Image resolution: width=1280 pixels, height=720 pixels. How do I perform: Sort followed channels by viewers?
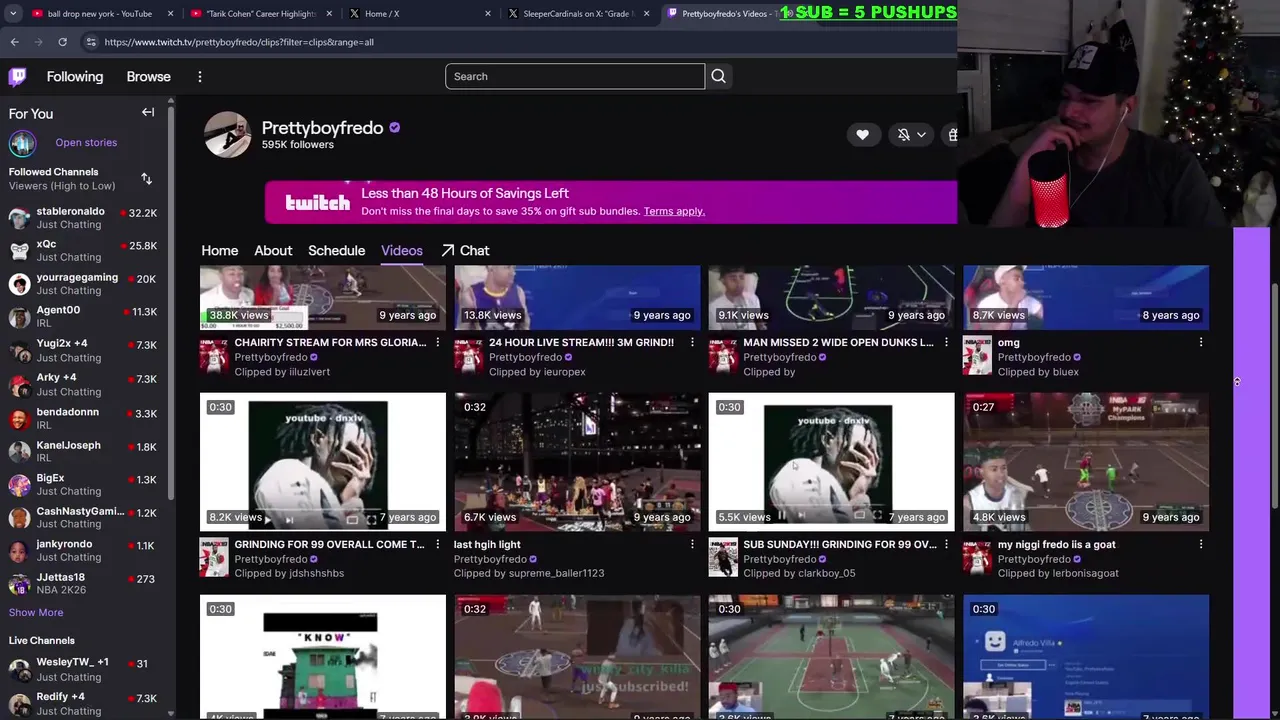[x=147, y=179]
